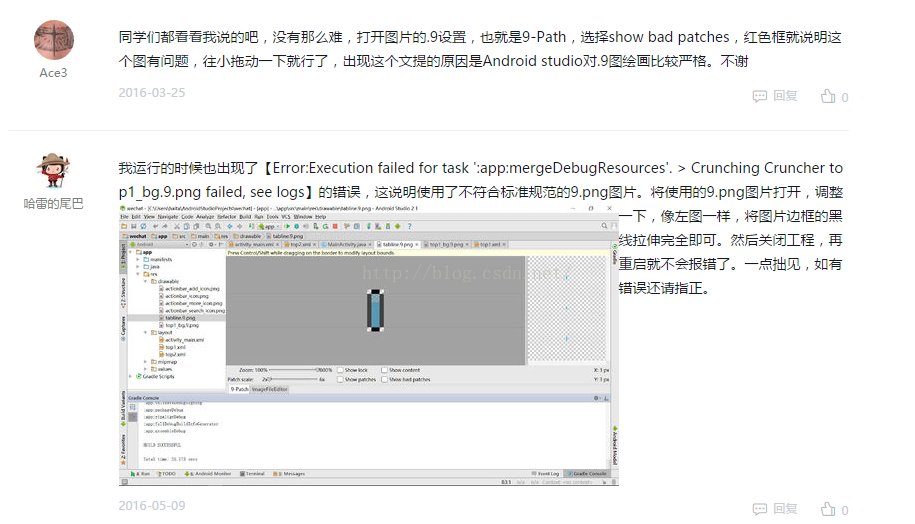915x524 pixels.
Task: Reply to 哈雷的尾巴's comment via 回复
Action: coord(775,509)
